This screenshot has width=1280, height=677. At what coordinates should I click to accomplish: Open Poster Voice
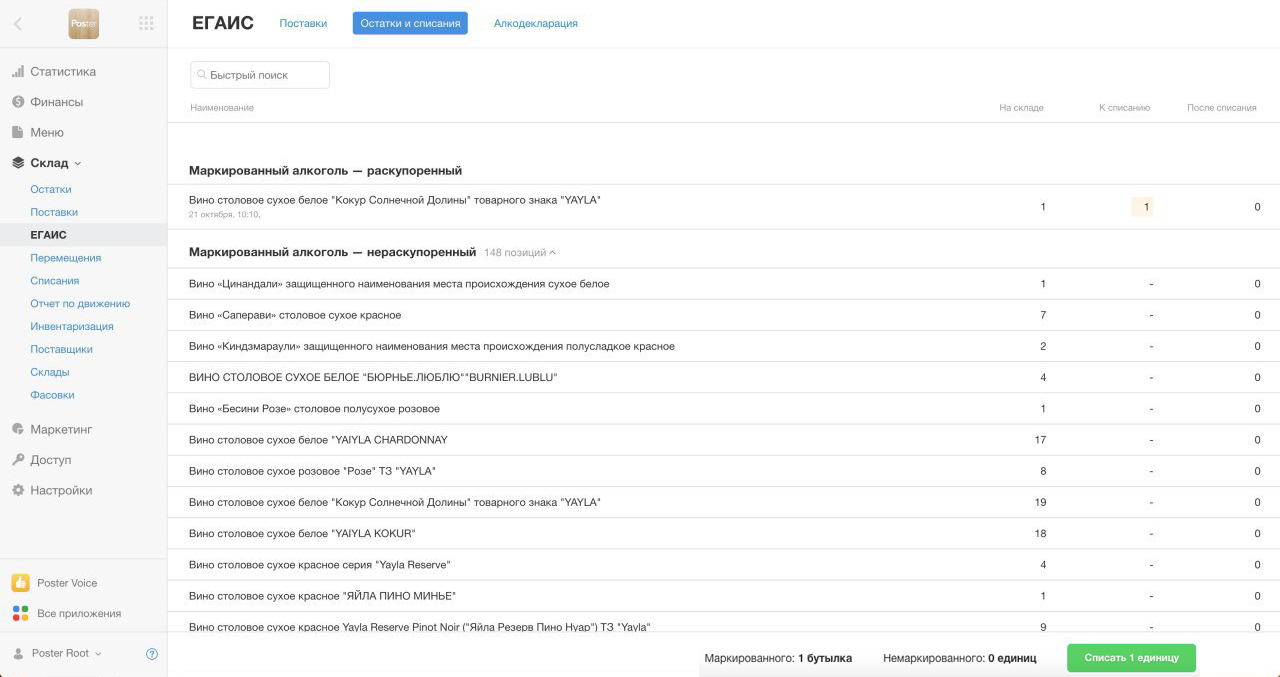click(x=67, y=583)
